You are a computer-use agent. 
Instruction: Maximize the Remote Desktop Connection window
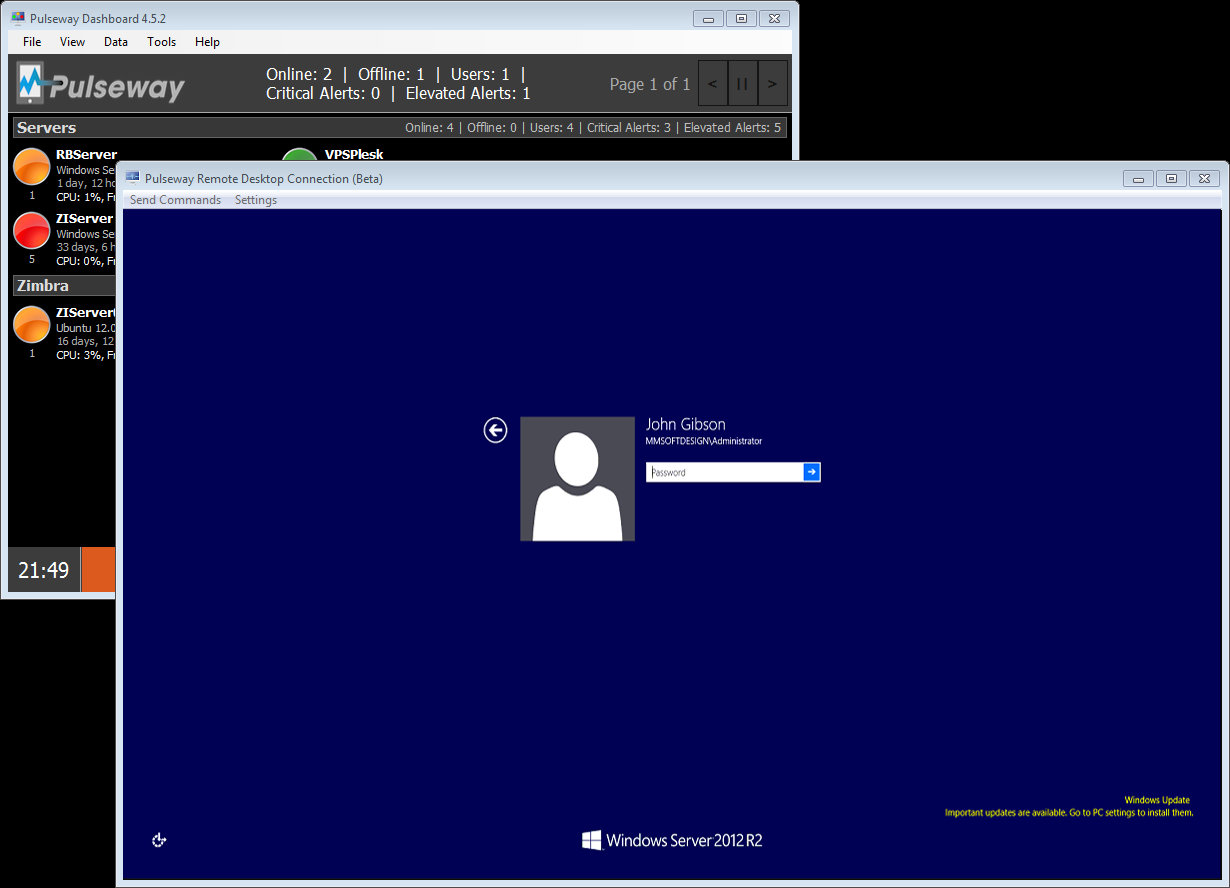tap(1171, 179)
